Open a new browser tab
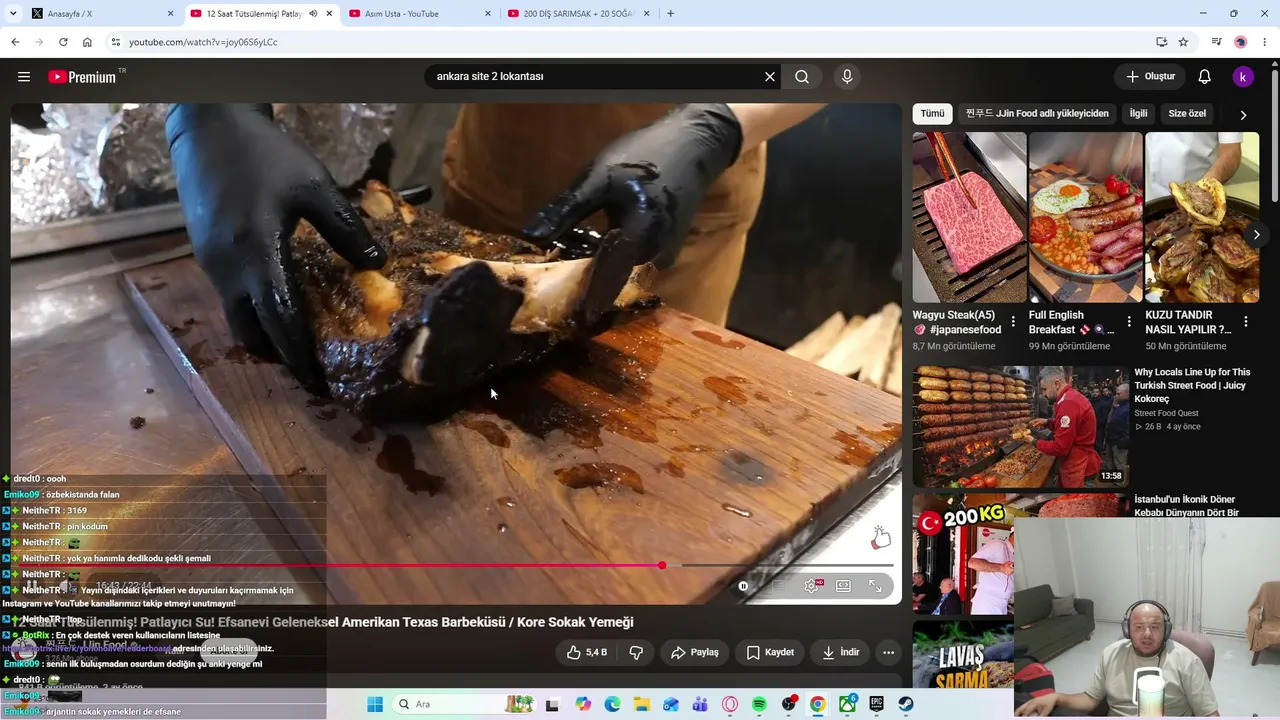 coord(670,14)
